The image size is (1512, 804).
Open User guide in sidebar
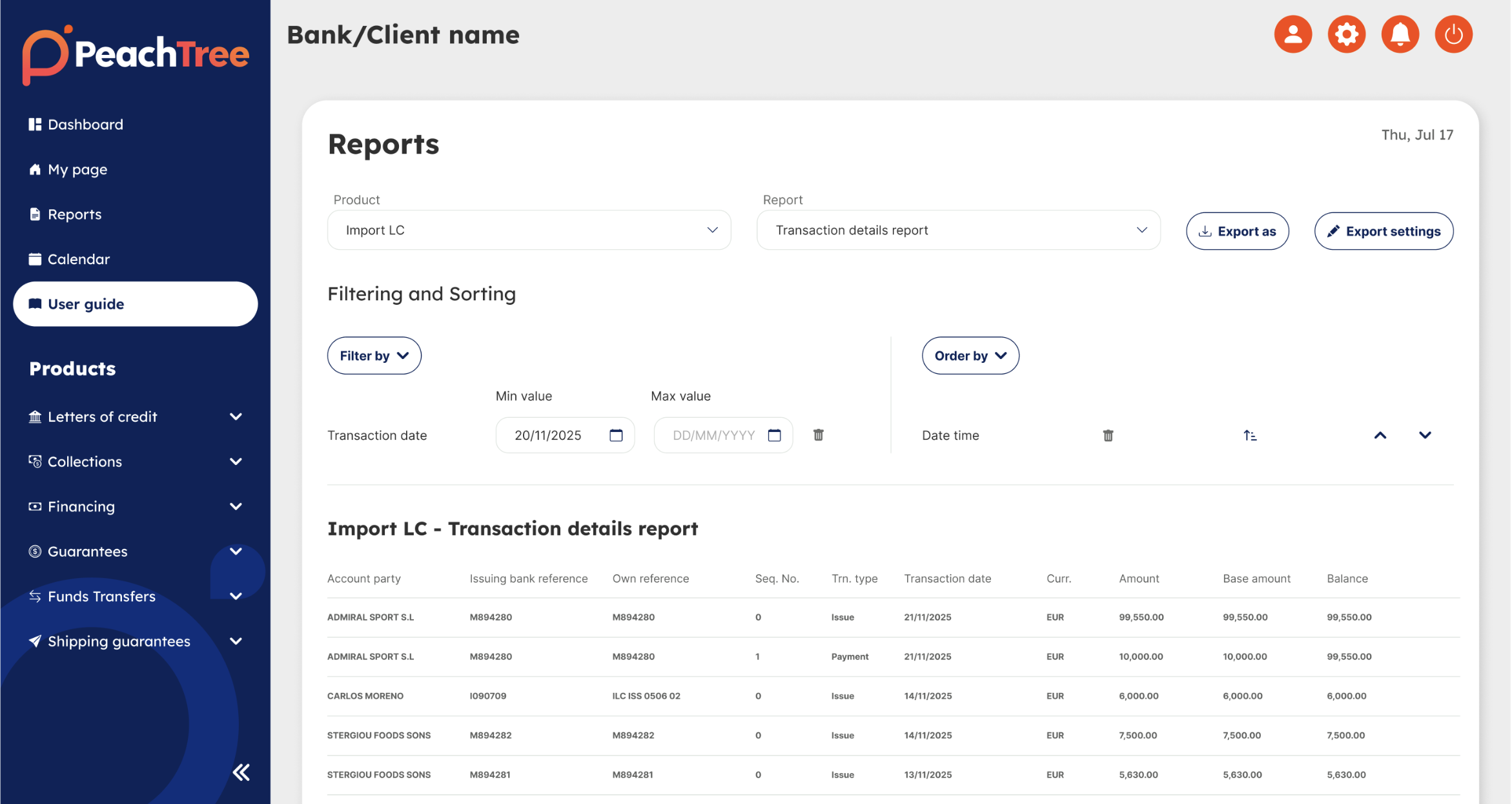tap(135, 304)
